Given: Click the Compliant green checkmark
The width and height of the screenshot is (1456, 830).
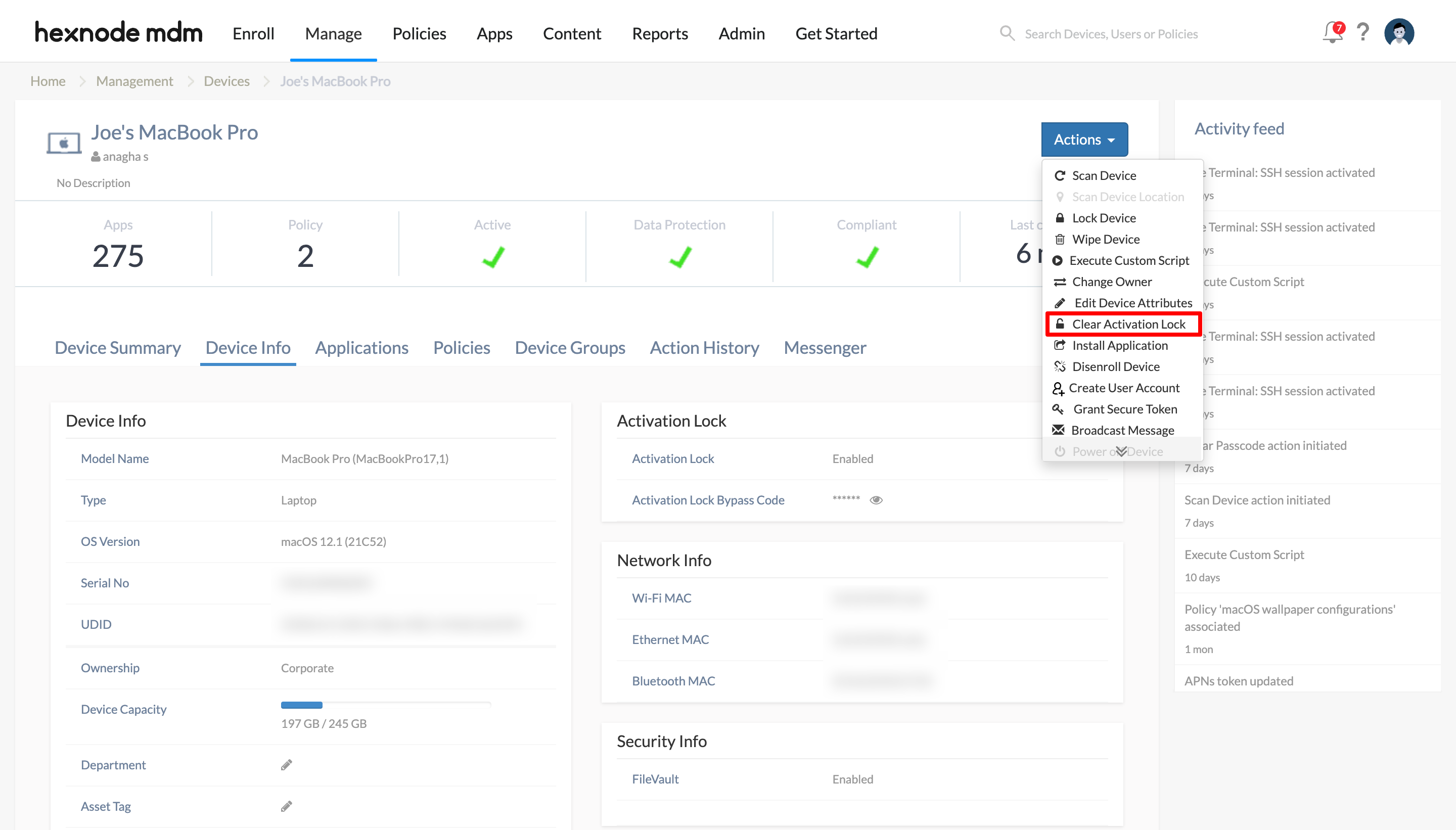Looking at the screenshot, I should pos(867,257).
